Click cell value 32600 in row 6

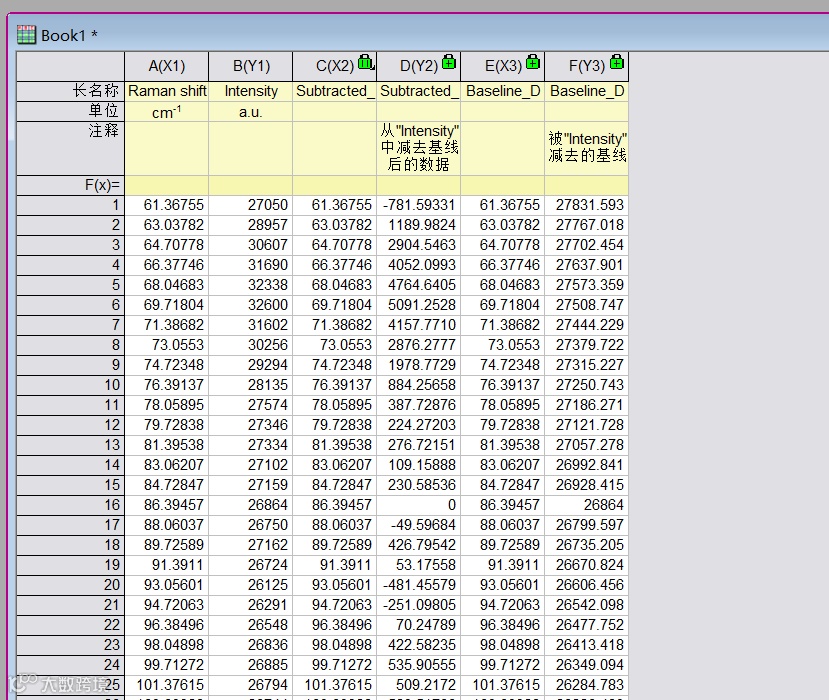251,305
